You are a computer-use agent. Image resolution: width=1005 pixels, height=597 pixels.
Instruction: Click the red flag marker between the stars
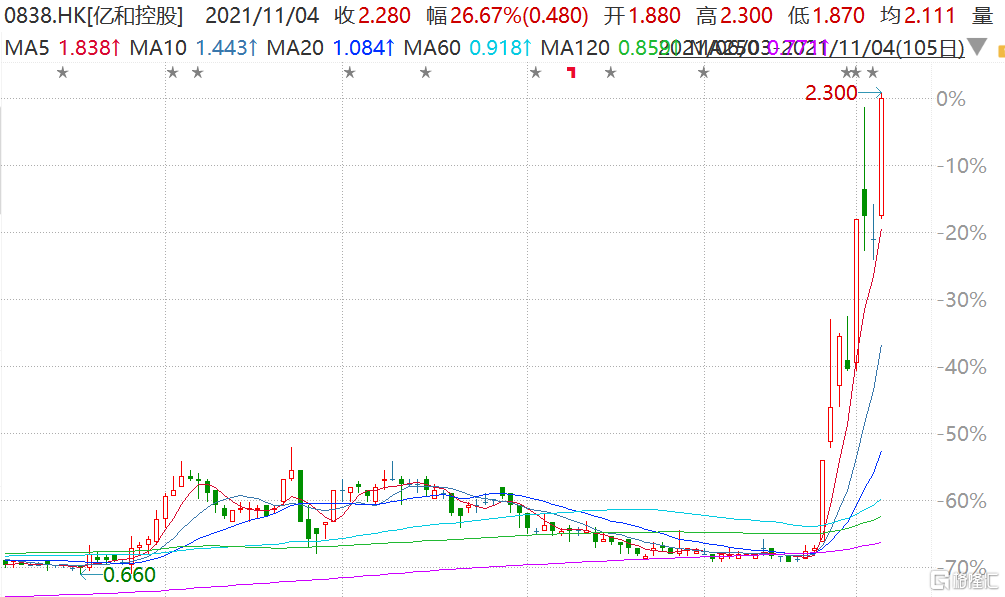[x=571, y=72]
